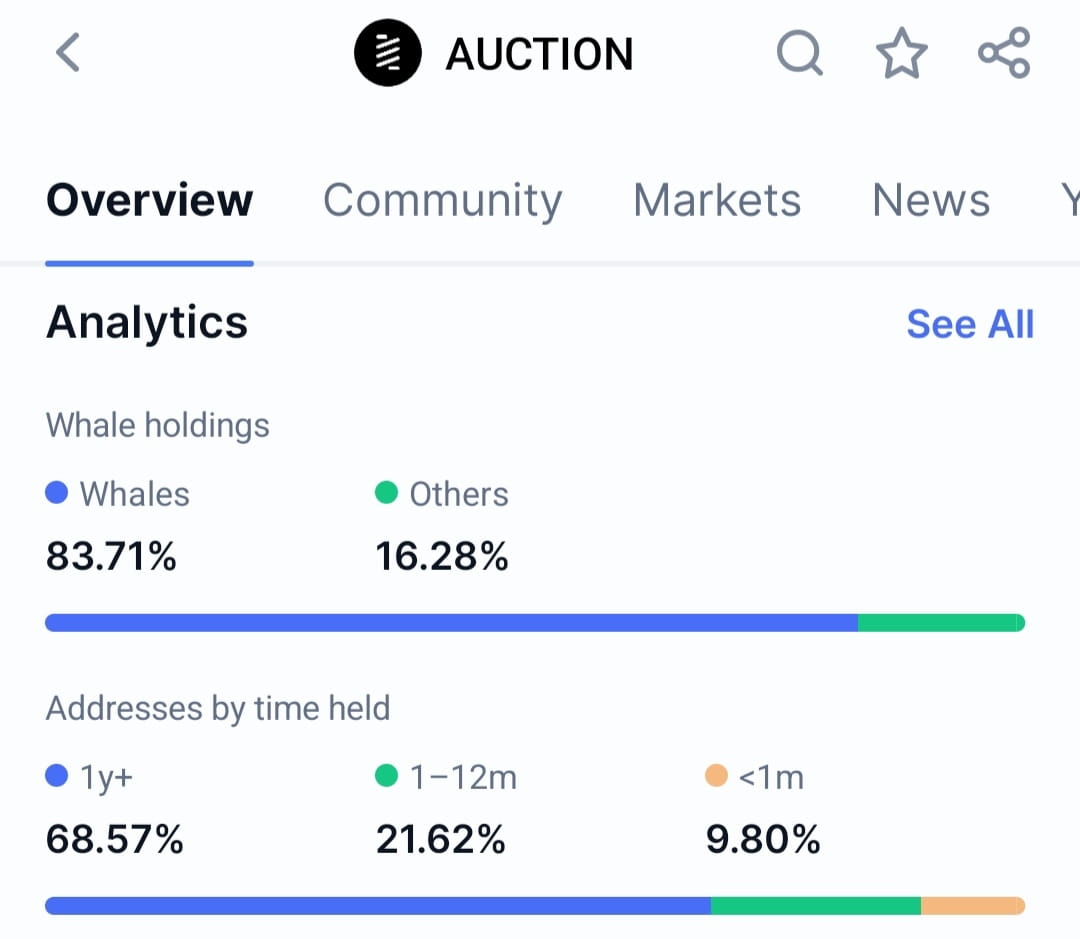Tap the blue Whales legend dot

(56, 493)
